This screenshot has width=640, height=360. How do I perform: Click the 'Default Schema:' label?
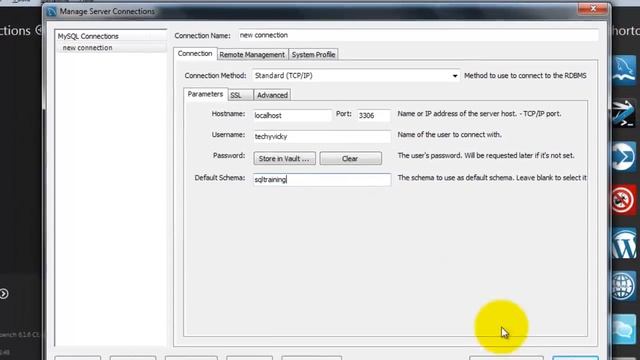point(220,178)
